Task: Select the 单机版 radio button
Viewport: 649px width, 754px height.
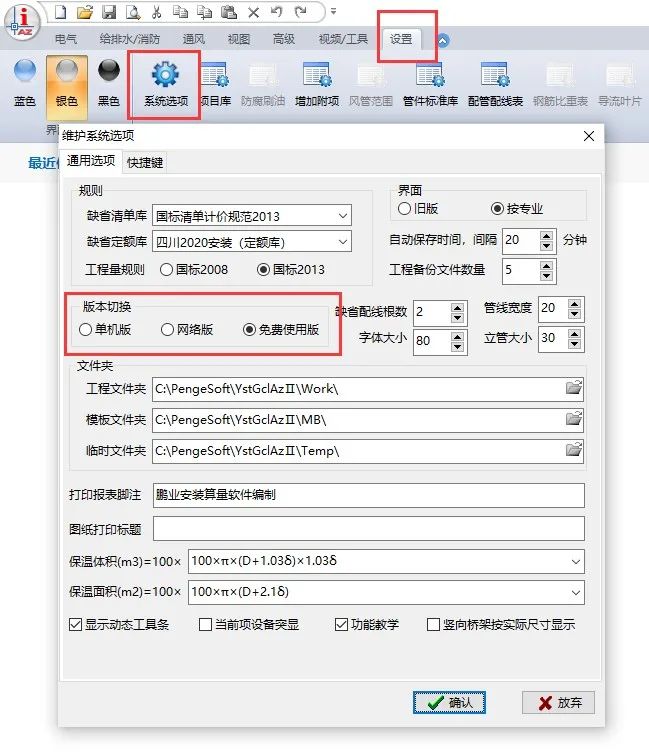Action: click(85, 329)
